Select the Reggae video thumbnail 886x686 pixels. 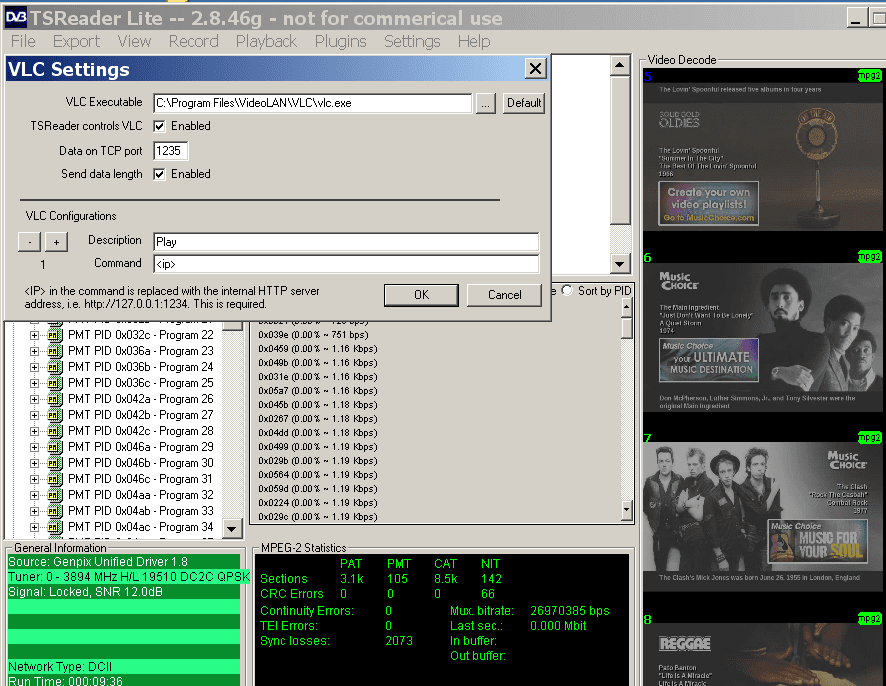tap(762, 655)
